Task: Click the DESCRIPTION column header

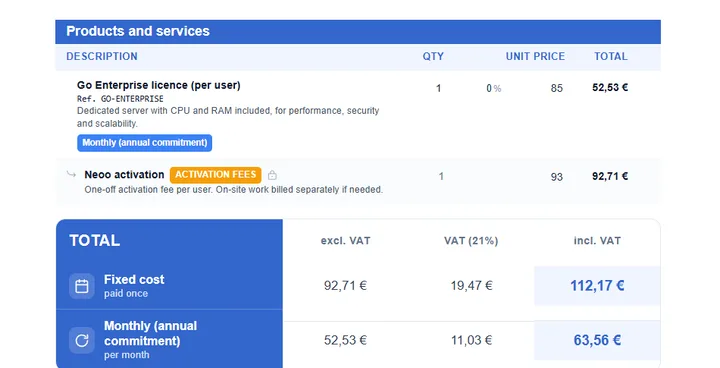Action: (x=101, y=57)
